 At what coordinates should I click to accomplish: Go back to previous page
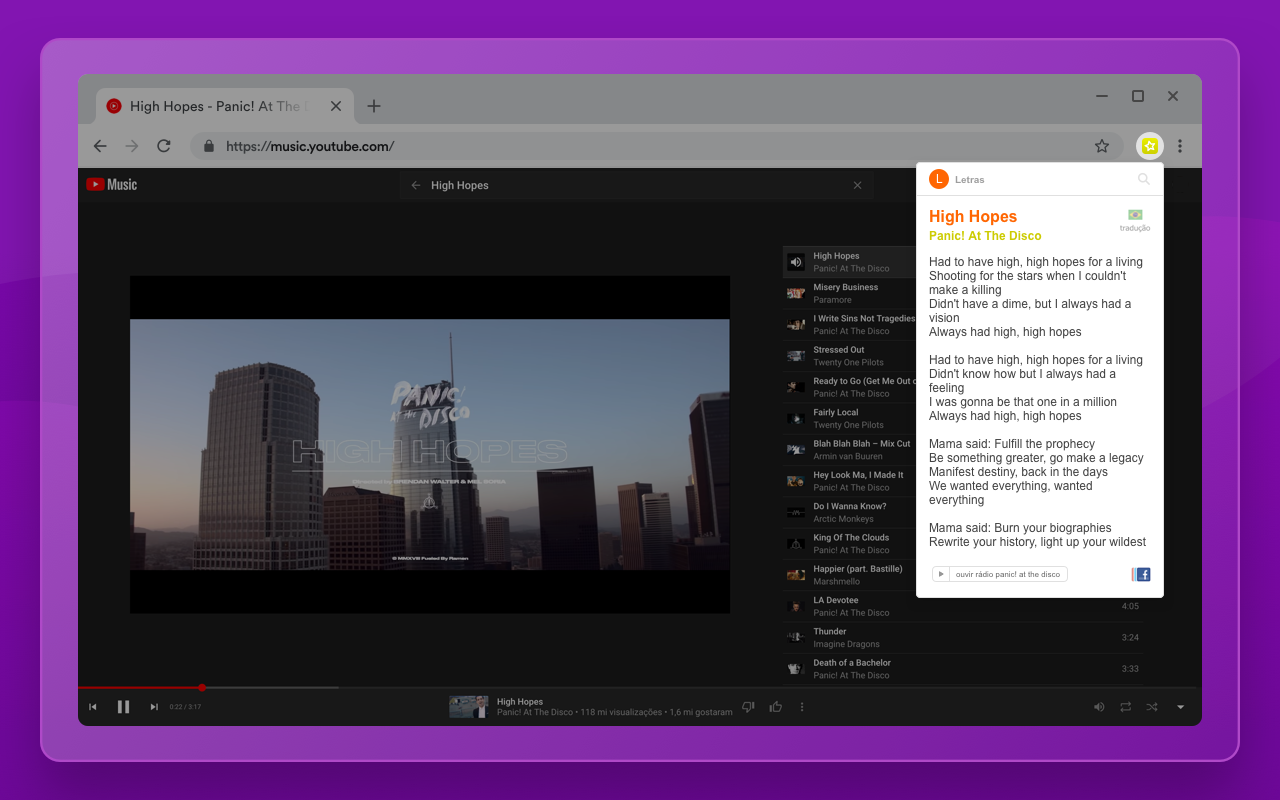coord(100,146)
